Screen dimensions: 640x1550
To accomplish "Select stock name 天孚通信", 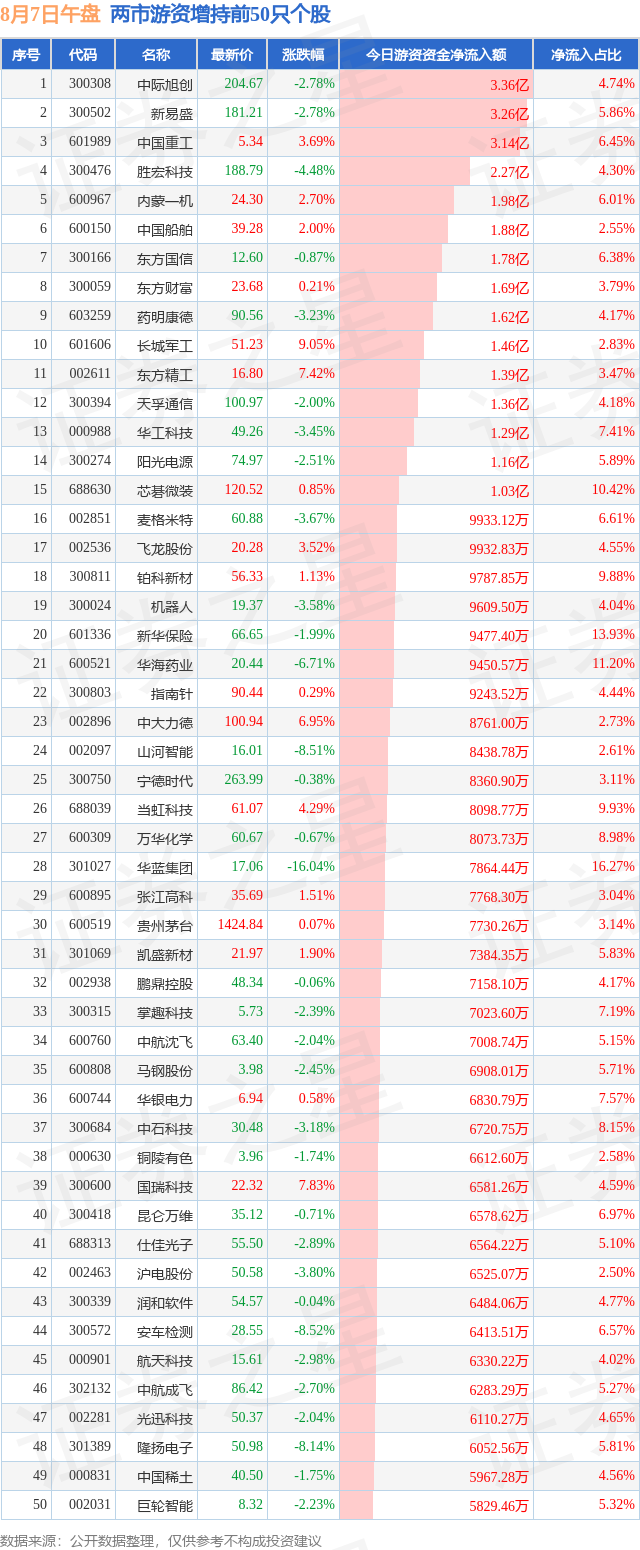I will pos(165,404).
